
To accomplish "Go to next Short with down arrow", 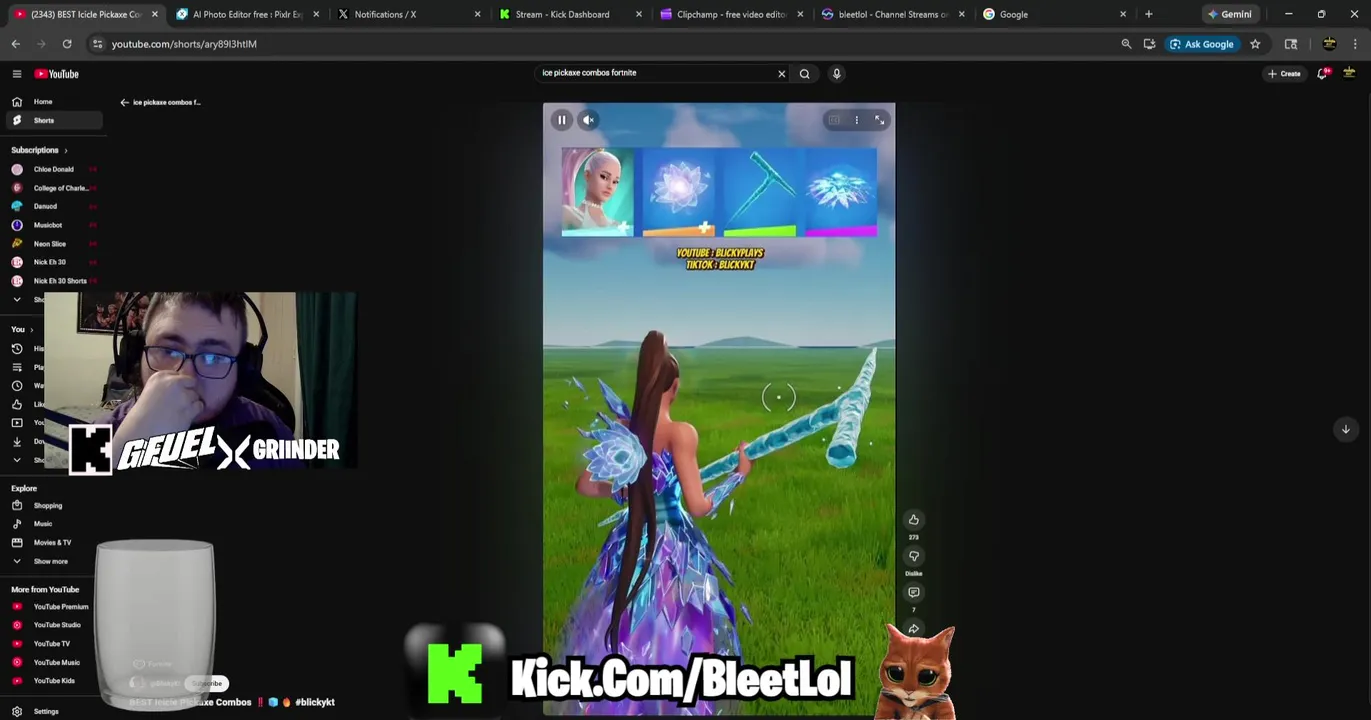I will pyautogui.click(x=1345, y=429).
